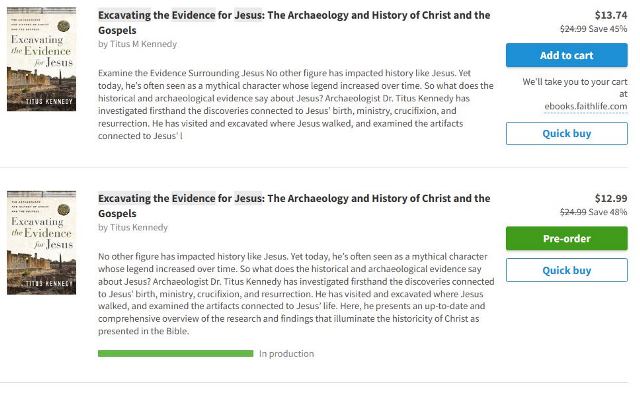Open the ebooks.faithlife.com link

coord(586,107)
